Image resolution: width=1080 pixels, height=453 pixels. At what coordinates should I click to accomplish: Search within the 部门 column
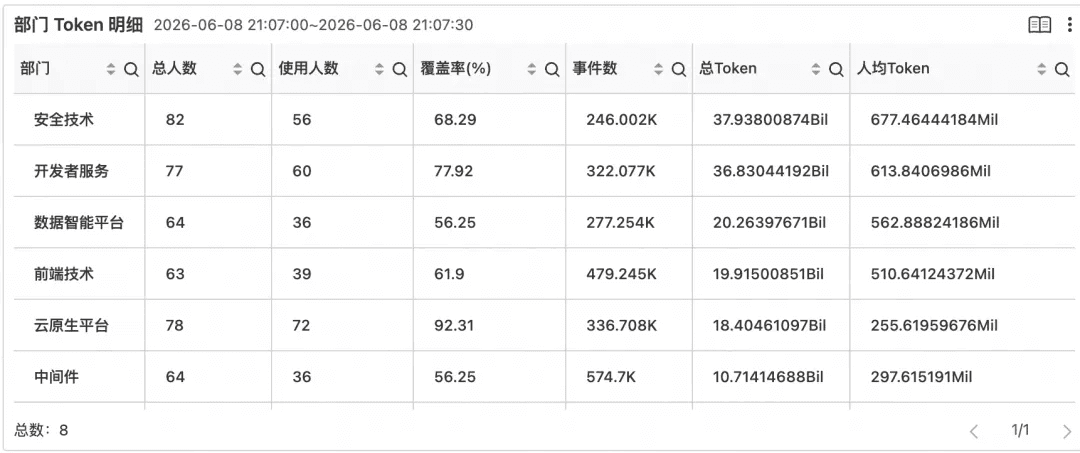coord(132,70)
